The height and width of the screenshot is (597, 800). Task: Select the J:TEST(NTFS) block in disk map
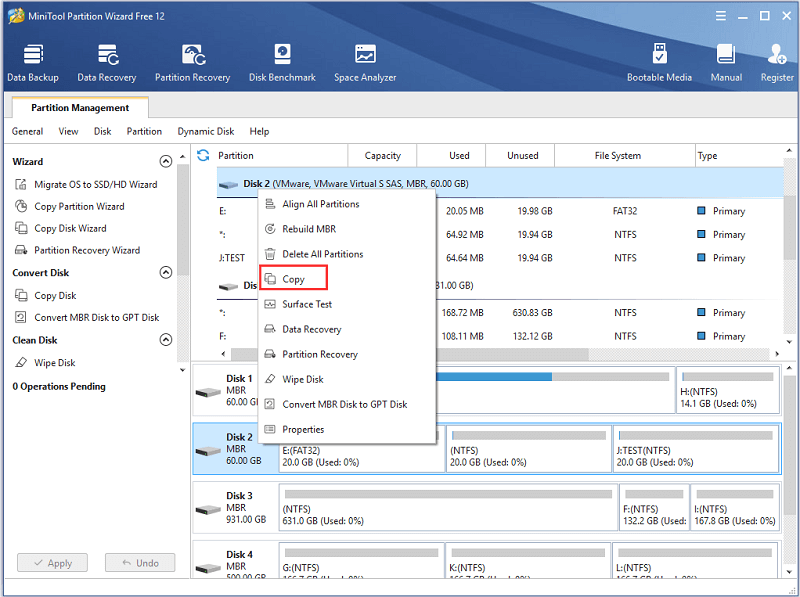coord(696,449)
